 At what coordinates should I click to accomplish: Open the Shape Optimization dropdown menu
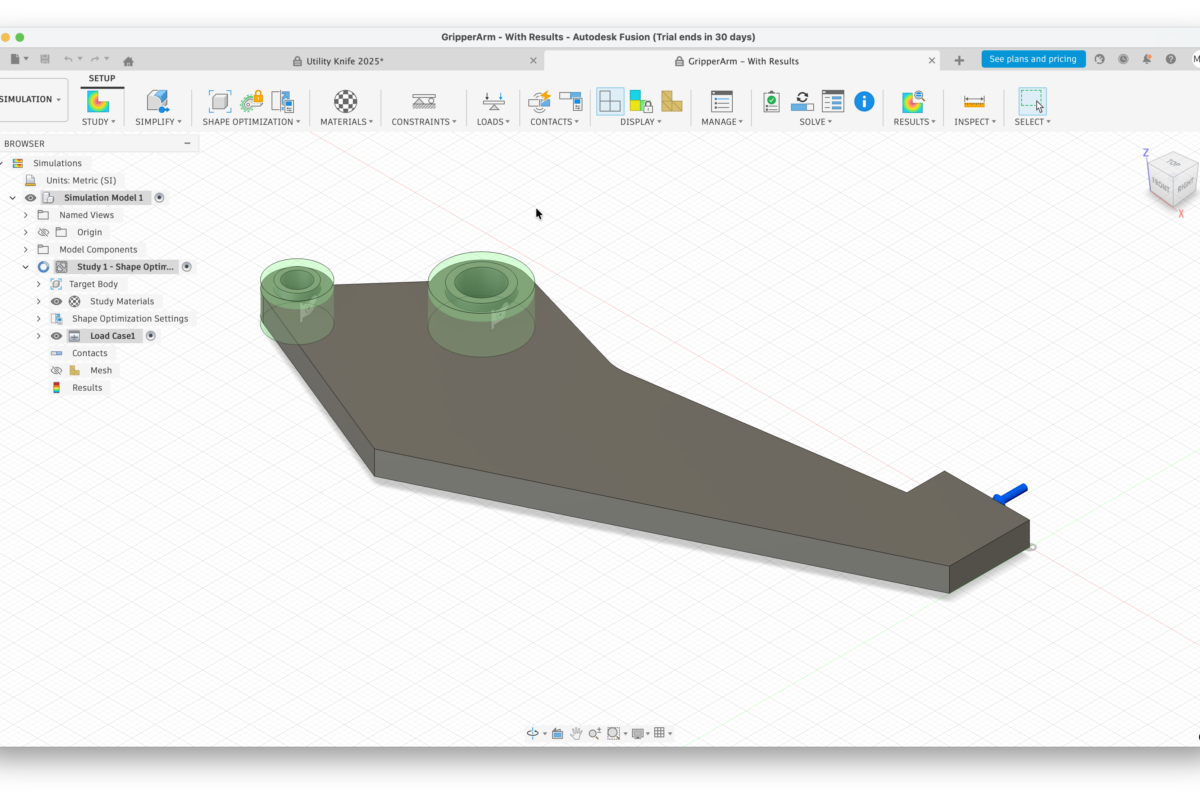tap(251, 122)
